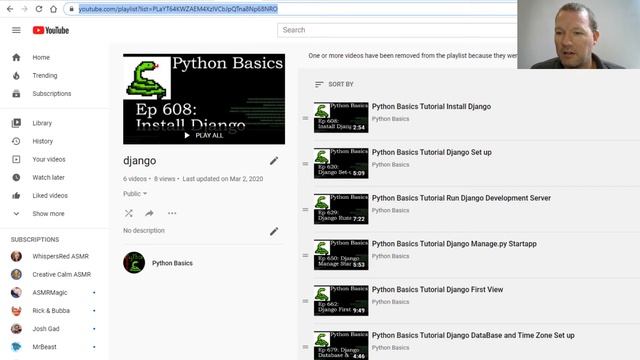Image resolution: width=640 pixels, height=360 pixels.
Task: Open the SORT BY dropdown
Action: (x=334, y=84)
